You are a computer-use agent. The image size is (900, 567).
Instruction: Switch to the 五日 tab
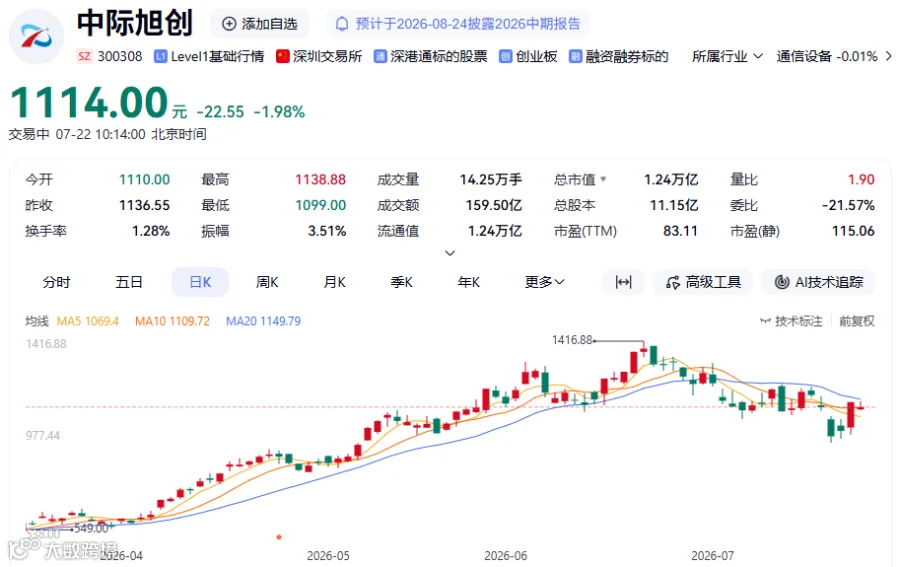pyautogui.click(x=129, y=282)
